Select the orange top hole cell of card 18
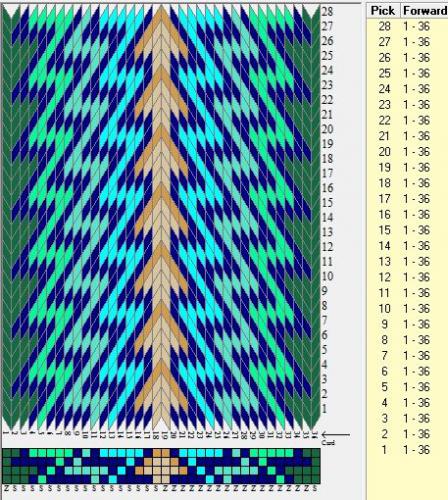This screenshot has height=500, width=448. click(x=157, y=453)
